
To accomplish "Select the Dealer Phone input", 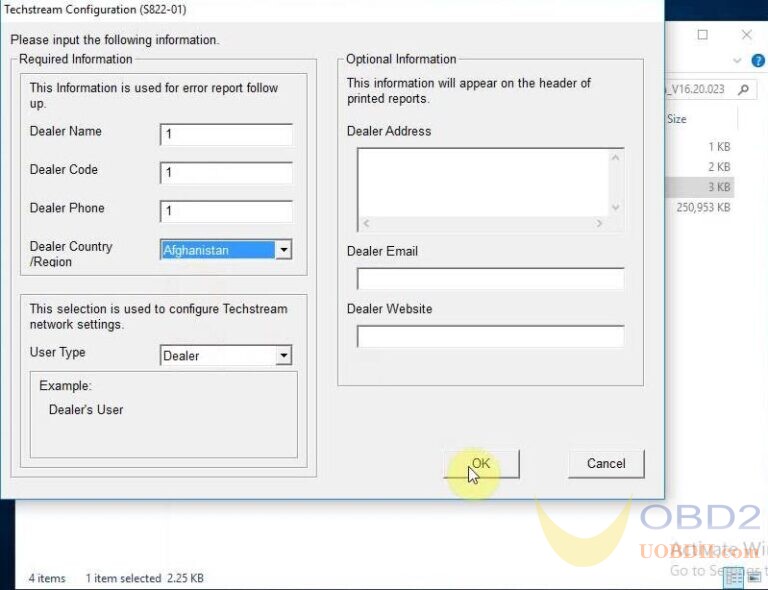I will pyautogui.click(x=226, y=211).
